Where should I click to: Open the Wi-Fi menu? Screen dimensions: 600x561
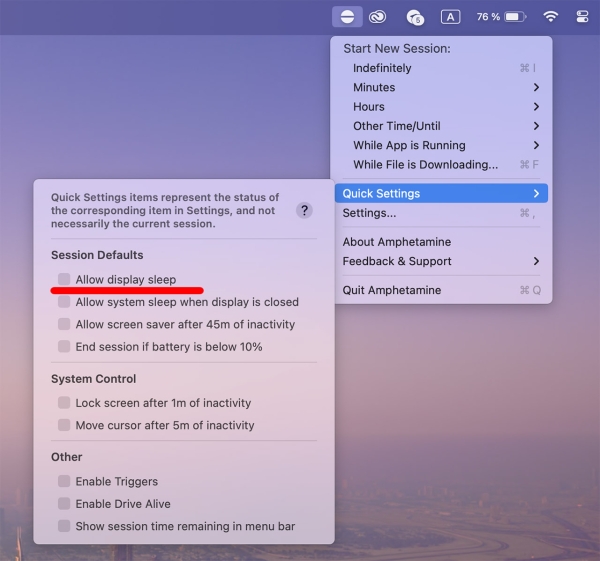(551, 17)
